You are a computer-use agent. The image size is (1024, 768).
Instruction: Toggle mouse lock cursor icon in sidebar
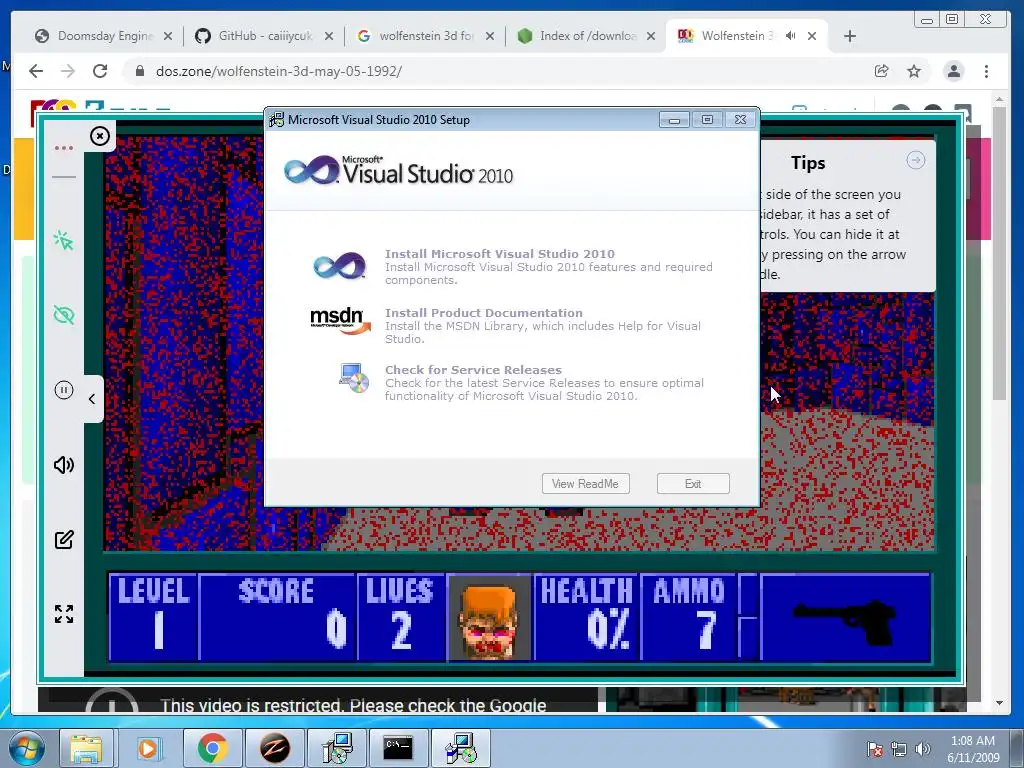coord(64,240)
